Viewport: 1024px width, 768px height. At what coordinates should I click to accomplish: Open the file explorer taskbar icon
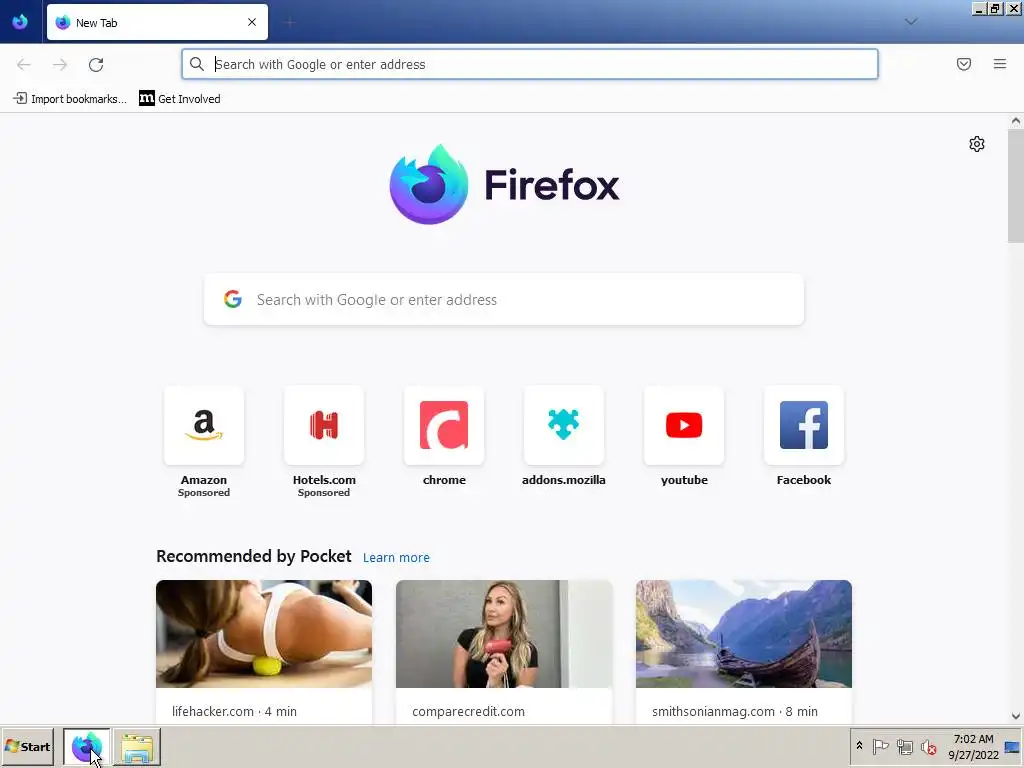pos(137,746)
